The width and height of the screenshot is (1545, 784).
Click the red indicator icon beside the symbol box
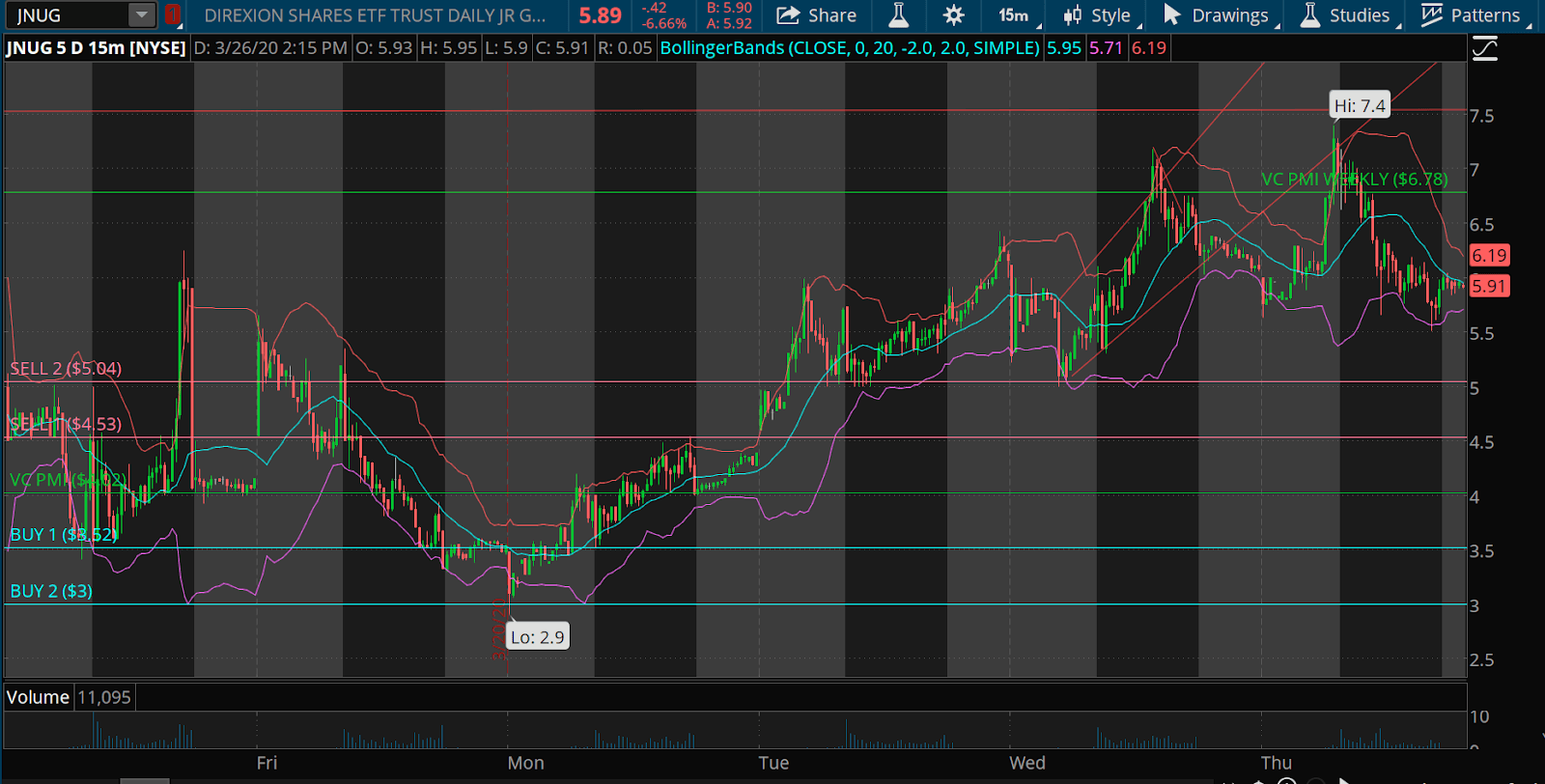[173, 15]
